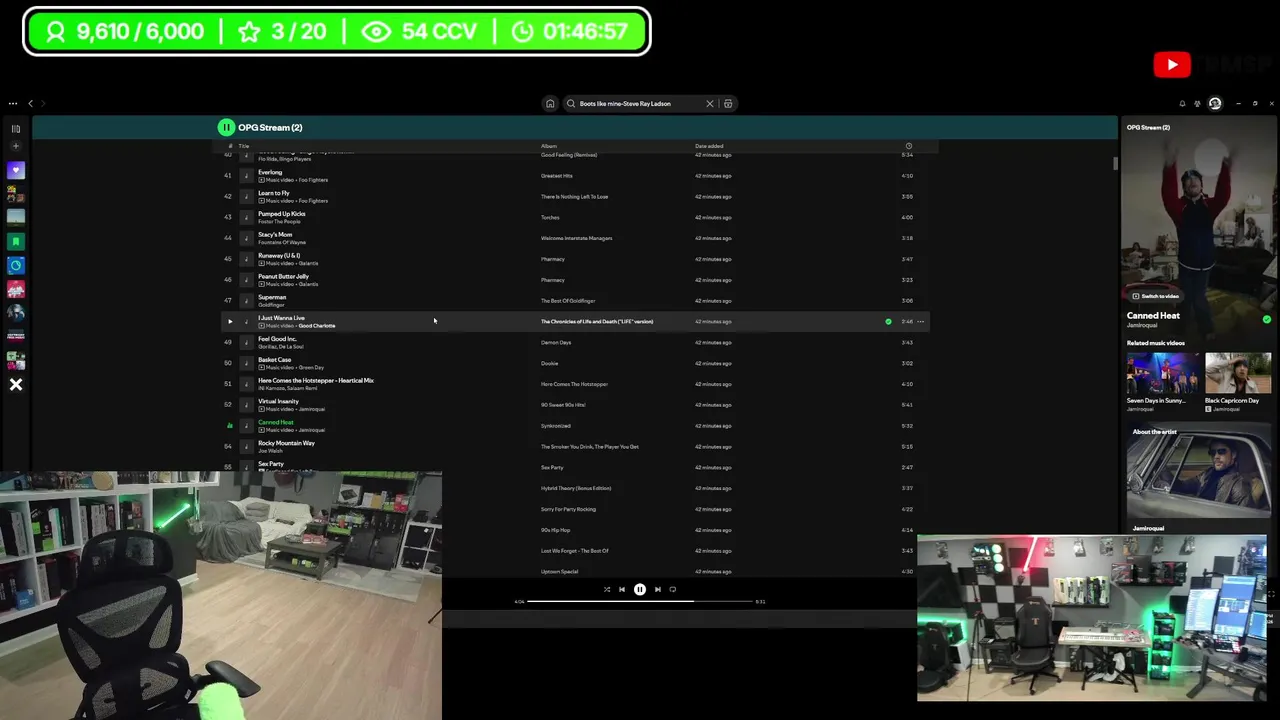
Task: Toggle repeat in the player controls
Action: (x=673, y=589)
